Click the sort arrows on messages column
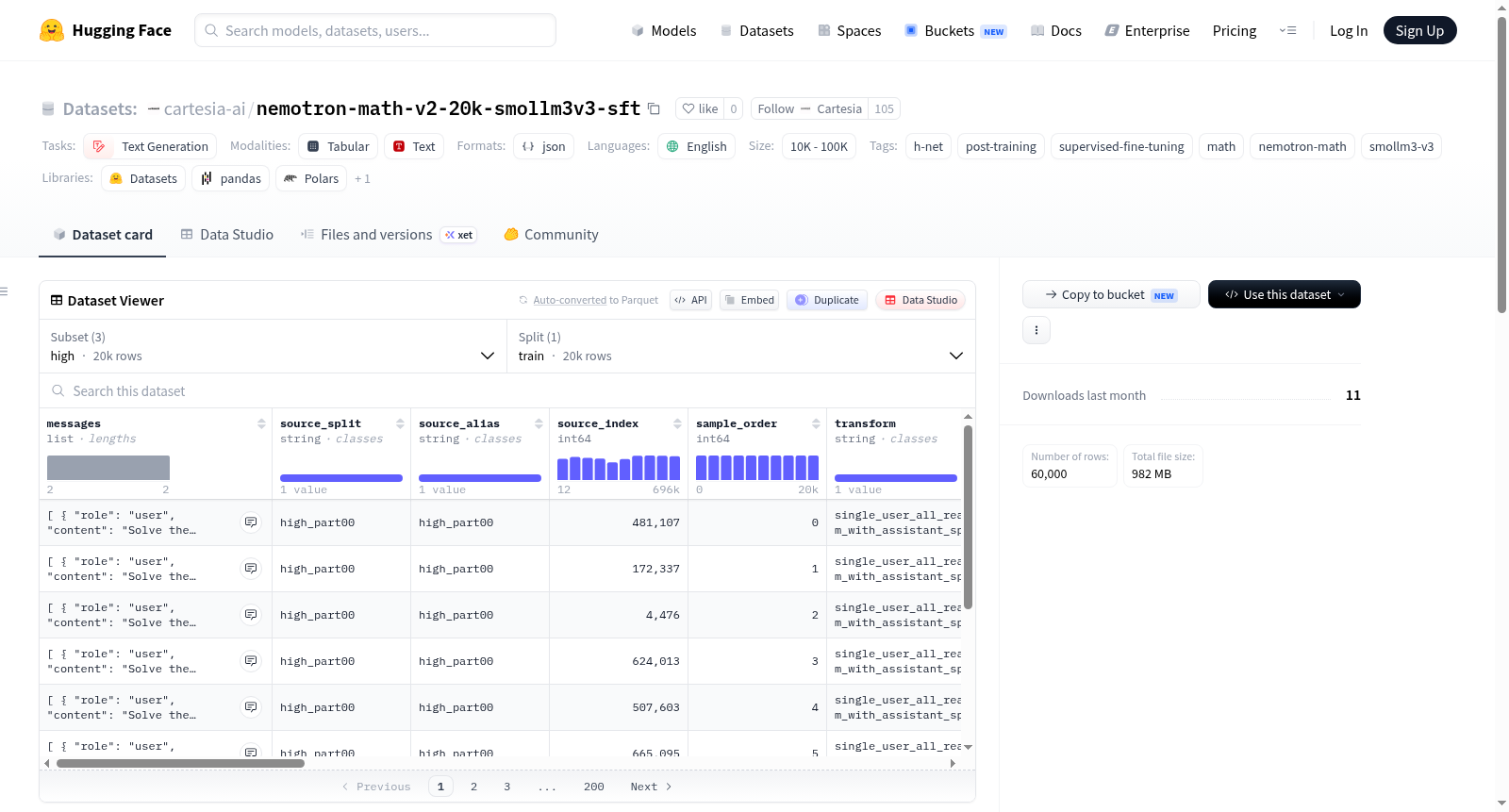The width and height of the screenshot is (1509, 812). point(261,423)
